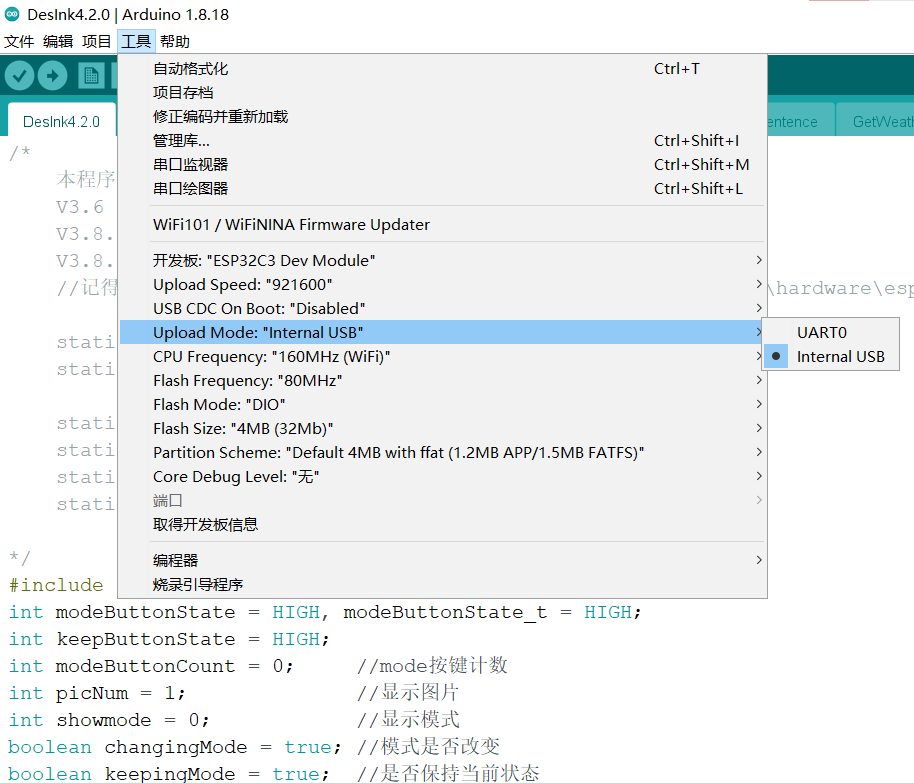The width and height of the screenshot is (914, 783).
Task: Select Internal USB upload mode option
Action: 831,356
